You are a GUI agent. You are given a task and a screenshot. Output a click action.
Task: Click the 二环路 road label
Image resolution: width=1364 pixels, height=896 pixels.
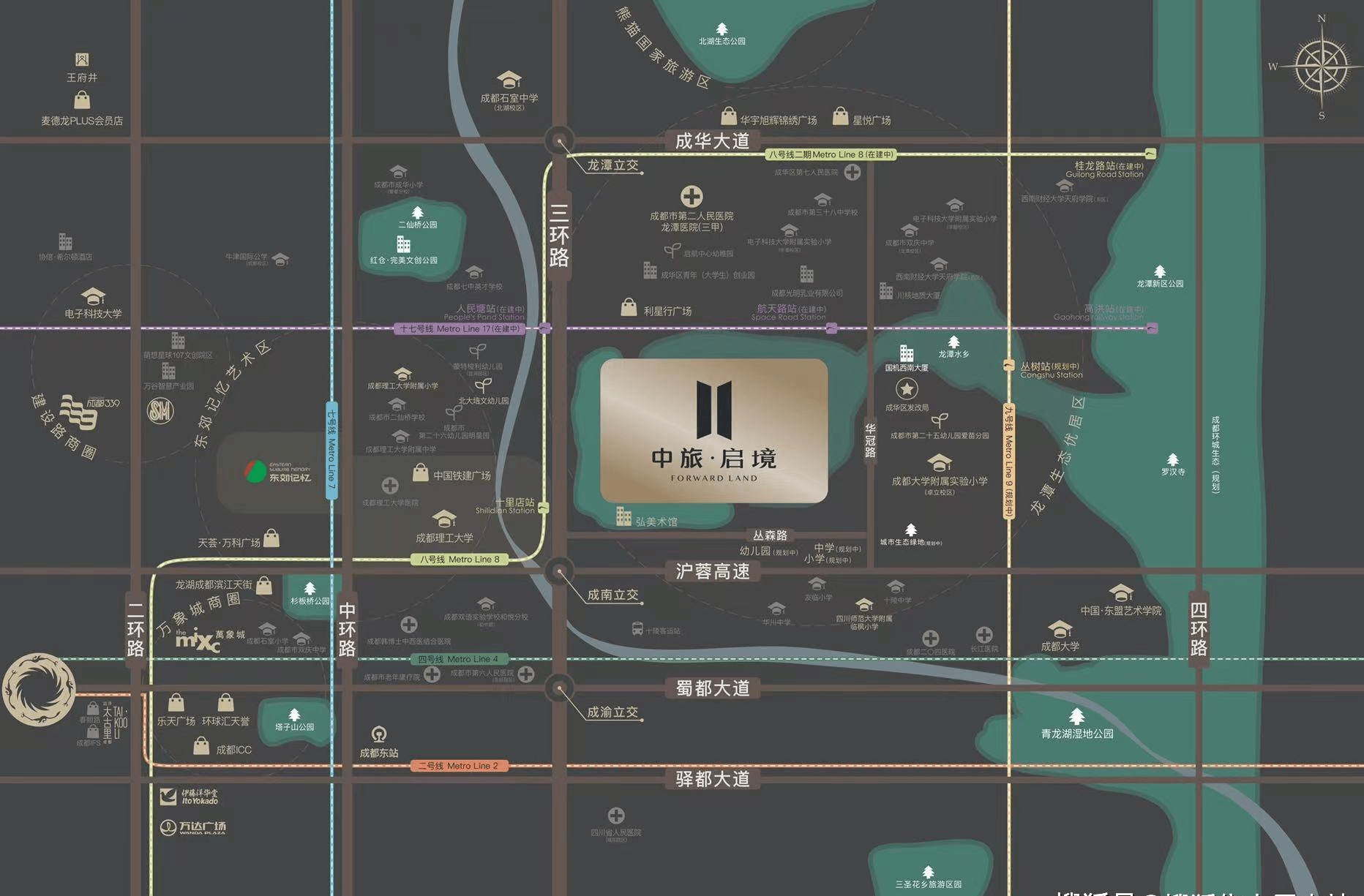coord(135,629)
